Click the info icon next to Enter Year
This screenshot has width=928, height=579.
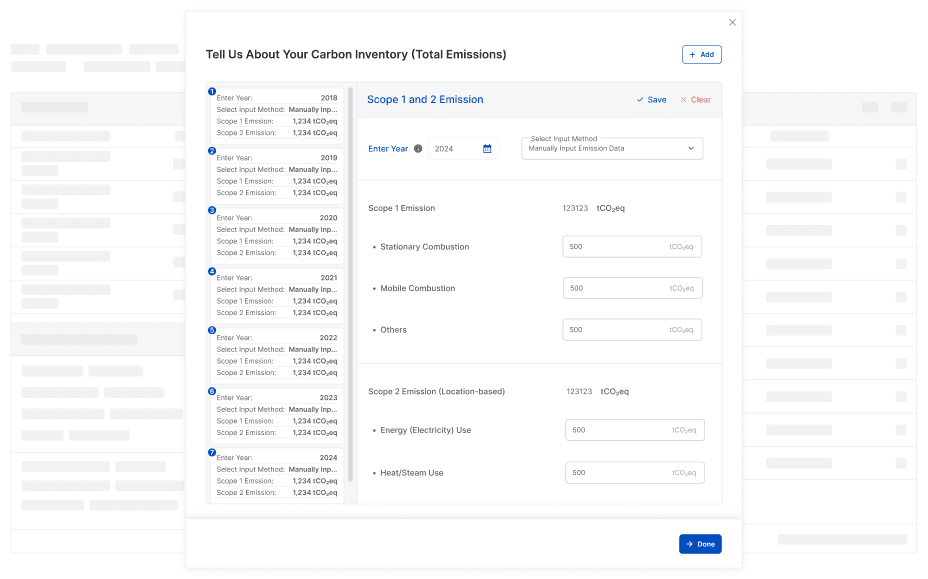[x=417, y=148]
